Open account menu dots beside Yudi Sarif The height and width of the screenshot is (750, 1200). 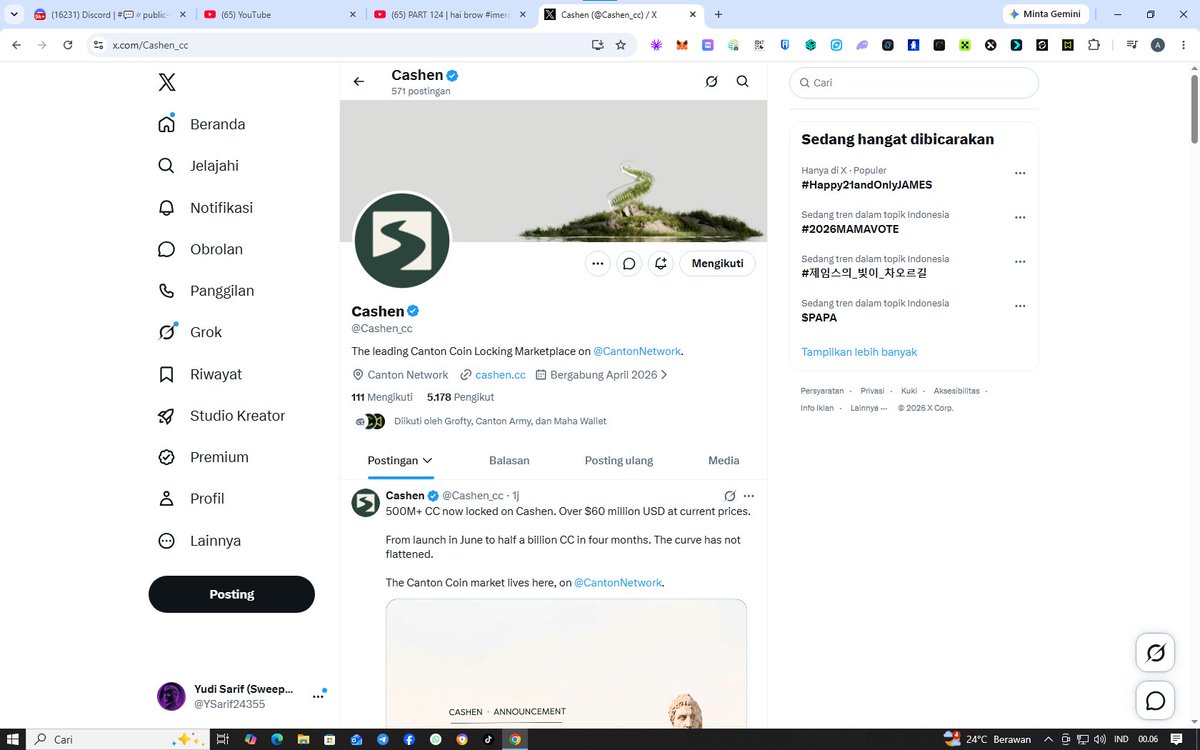(x=318, y=696)
